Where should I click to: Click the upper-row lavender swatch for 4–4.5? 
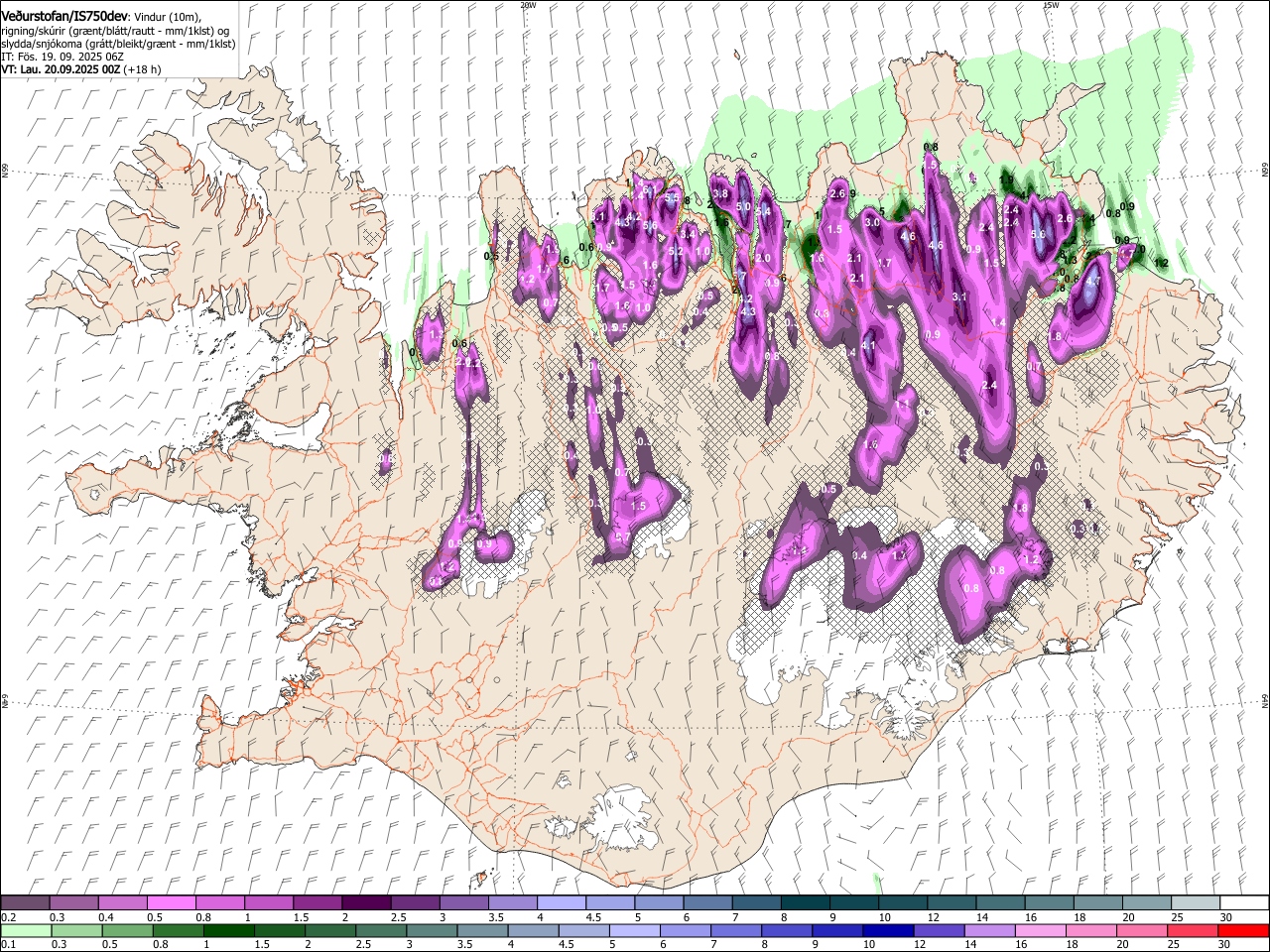(562, 903)
